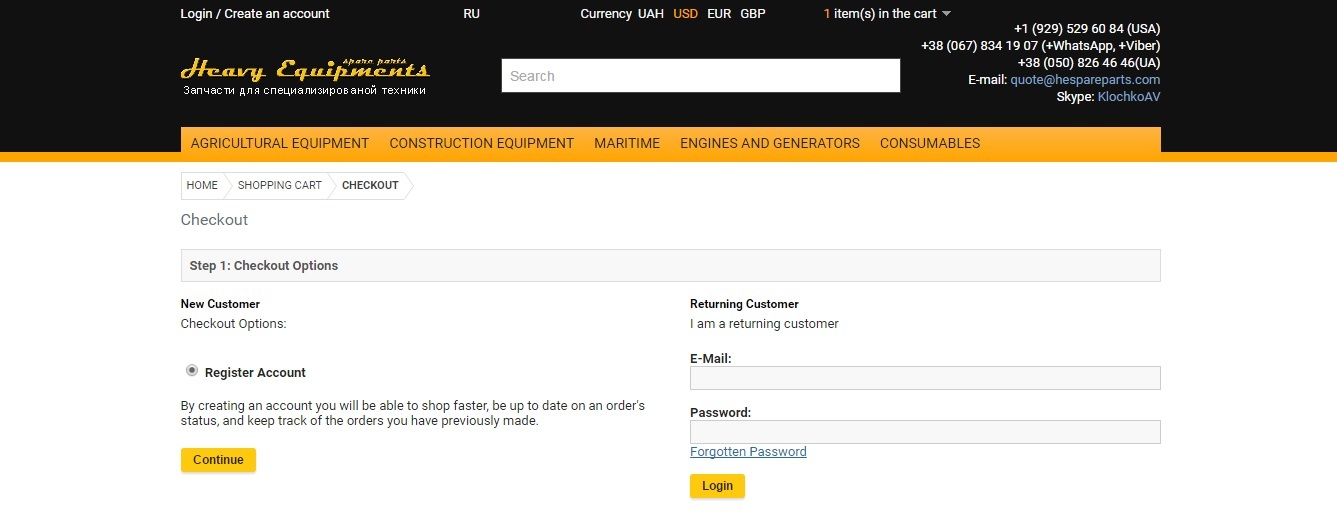Image resolution: width=1337 pixels, height=520 pixels.
Task: Switch currency to USD
Action: pyautogui.click(x=686, y=14)
